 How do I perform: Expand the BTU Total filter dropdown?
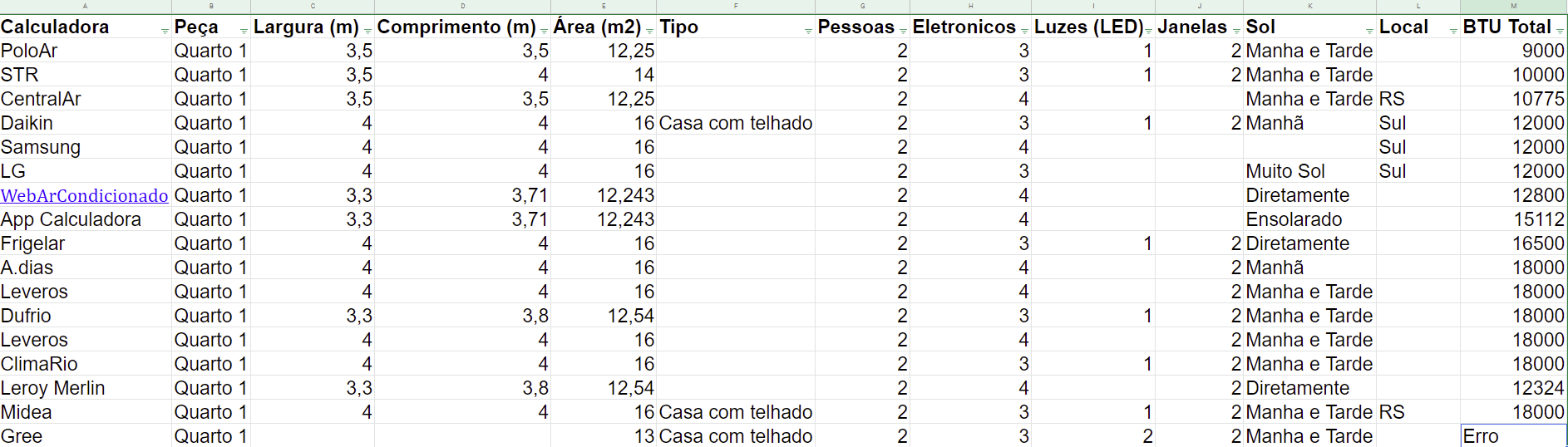coord(1560,32)
